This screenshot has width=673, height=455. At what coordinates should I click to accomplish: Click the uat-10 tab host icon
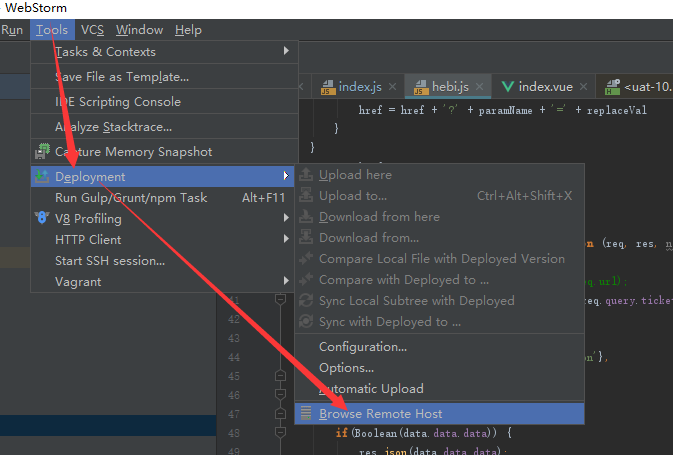(612, 87)
